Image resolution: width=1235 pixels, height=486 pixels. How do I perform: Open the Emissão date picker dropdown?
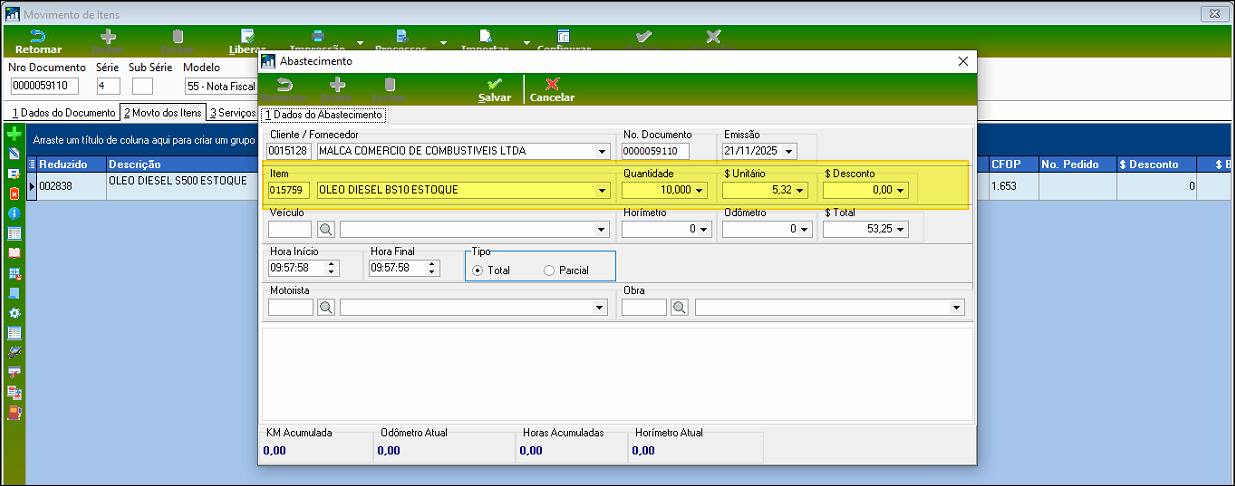789,152
